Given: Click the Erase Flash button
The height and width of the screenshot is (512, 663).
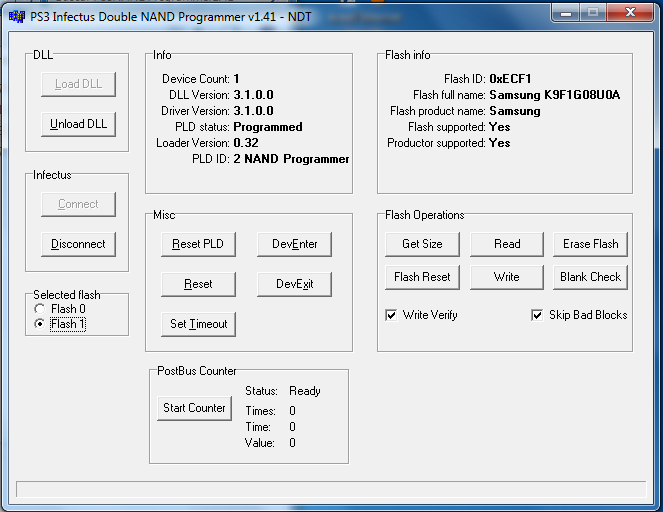Looking at the screenshot, I should [x=590, y=244].
